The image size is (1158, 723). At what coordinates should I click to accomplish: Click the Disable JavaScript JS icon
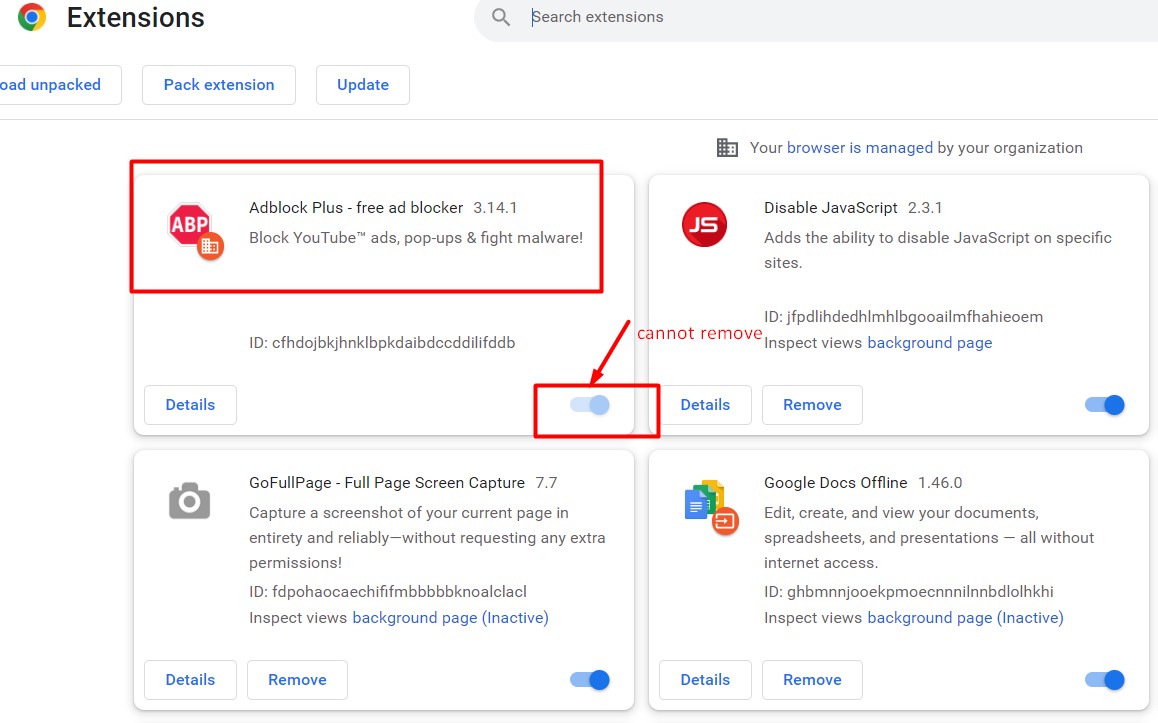pyautogui.click(x=704, y=225)
